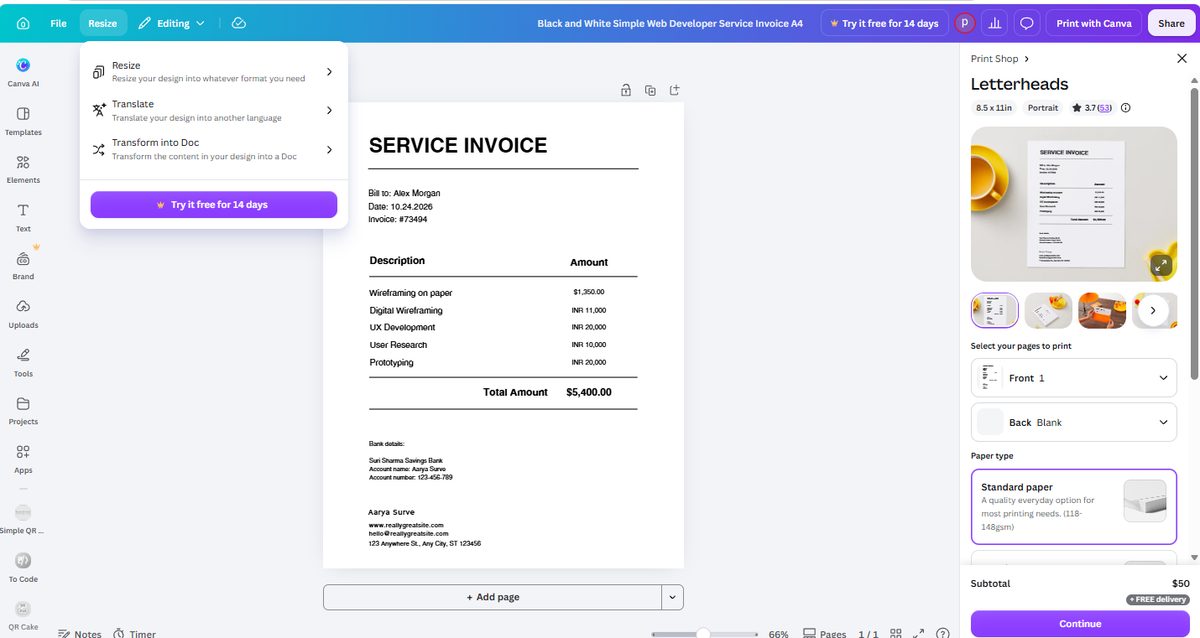Open the Back Blank dropdown
The width and height of the screenshot is (1200, 638).
tap(1074, 422)
